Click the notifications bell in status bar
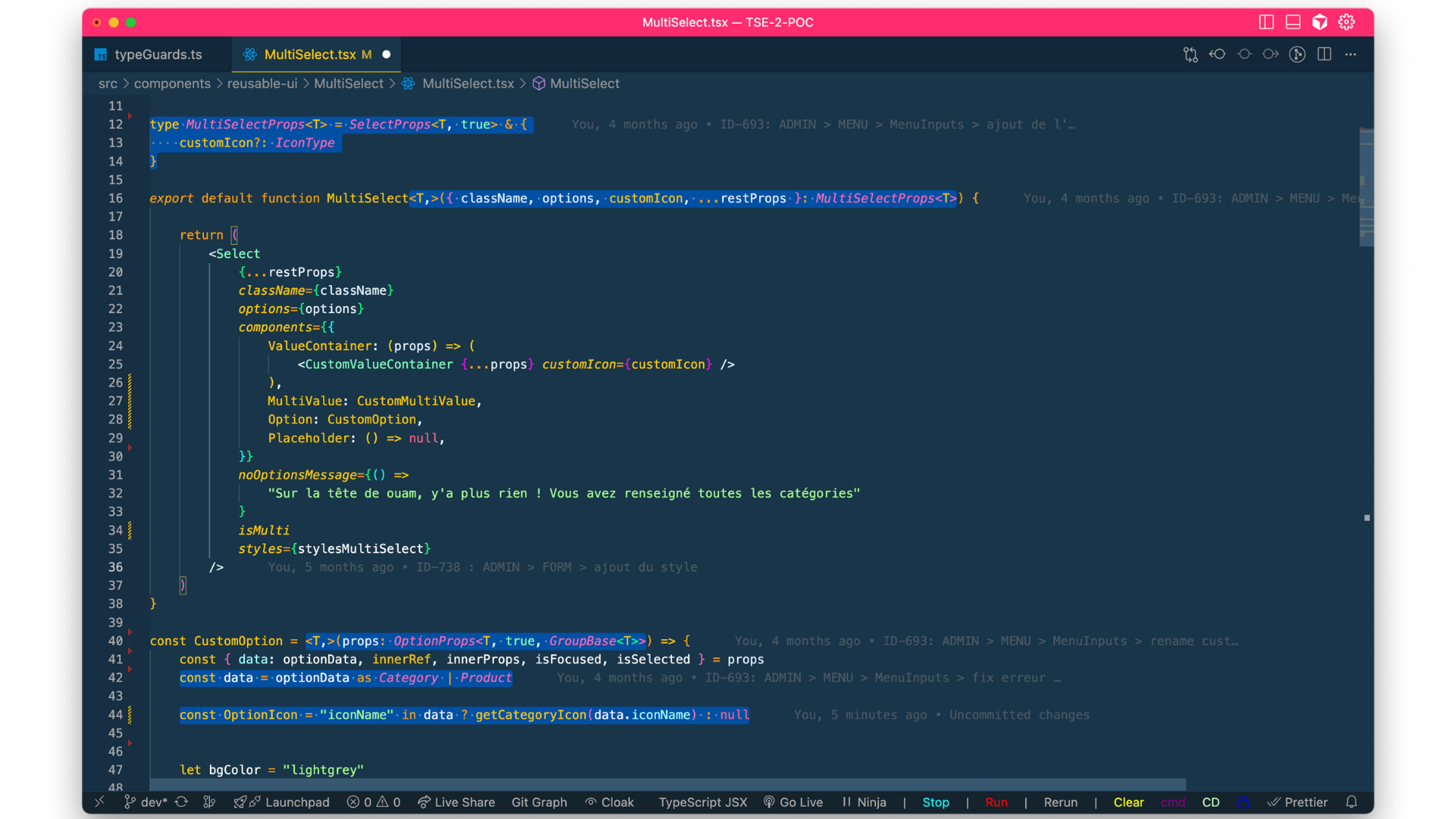Image resolution: width=1456 pixels, height=819 pixels. tap(1351, 802)
